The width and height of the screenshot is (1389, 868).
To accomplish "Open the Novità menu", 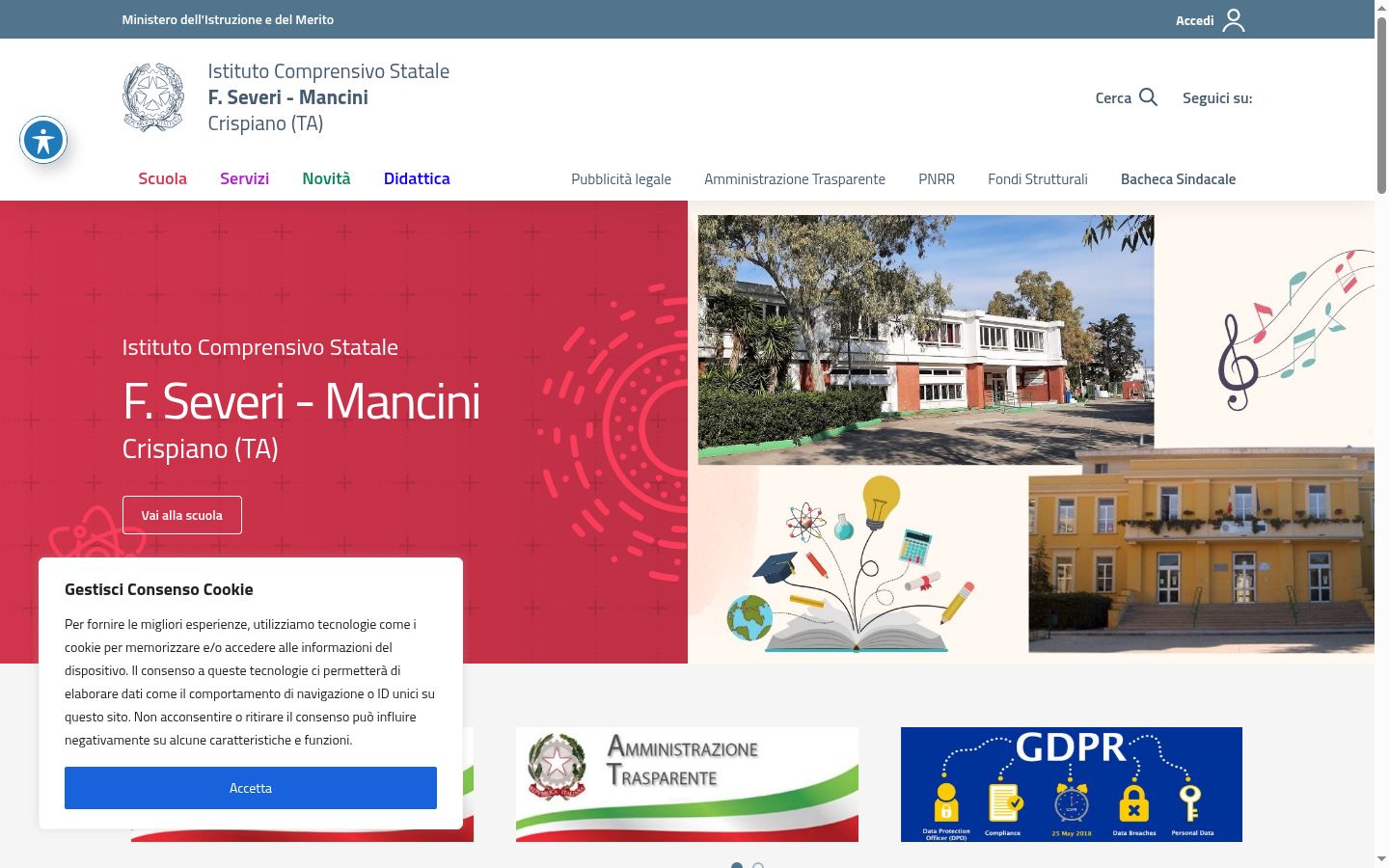I will point(326,178).
